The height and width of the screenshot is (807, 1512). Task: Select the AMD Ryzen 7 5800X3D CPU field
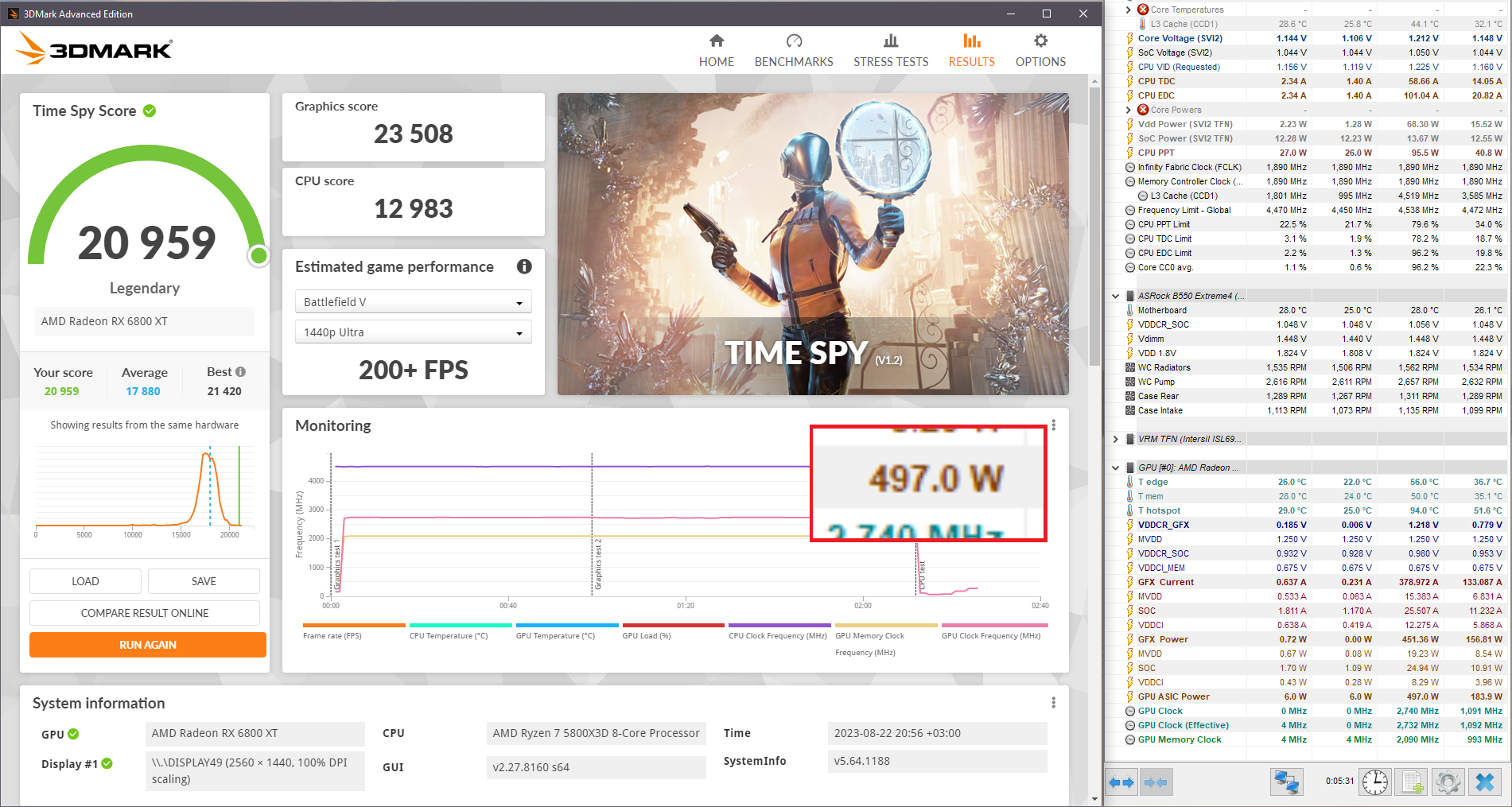596,733
